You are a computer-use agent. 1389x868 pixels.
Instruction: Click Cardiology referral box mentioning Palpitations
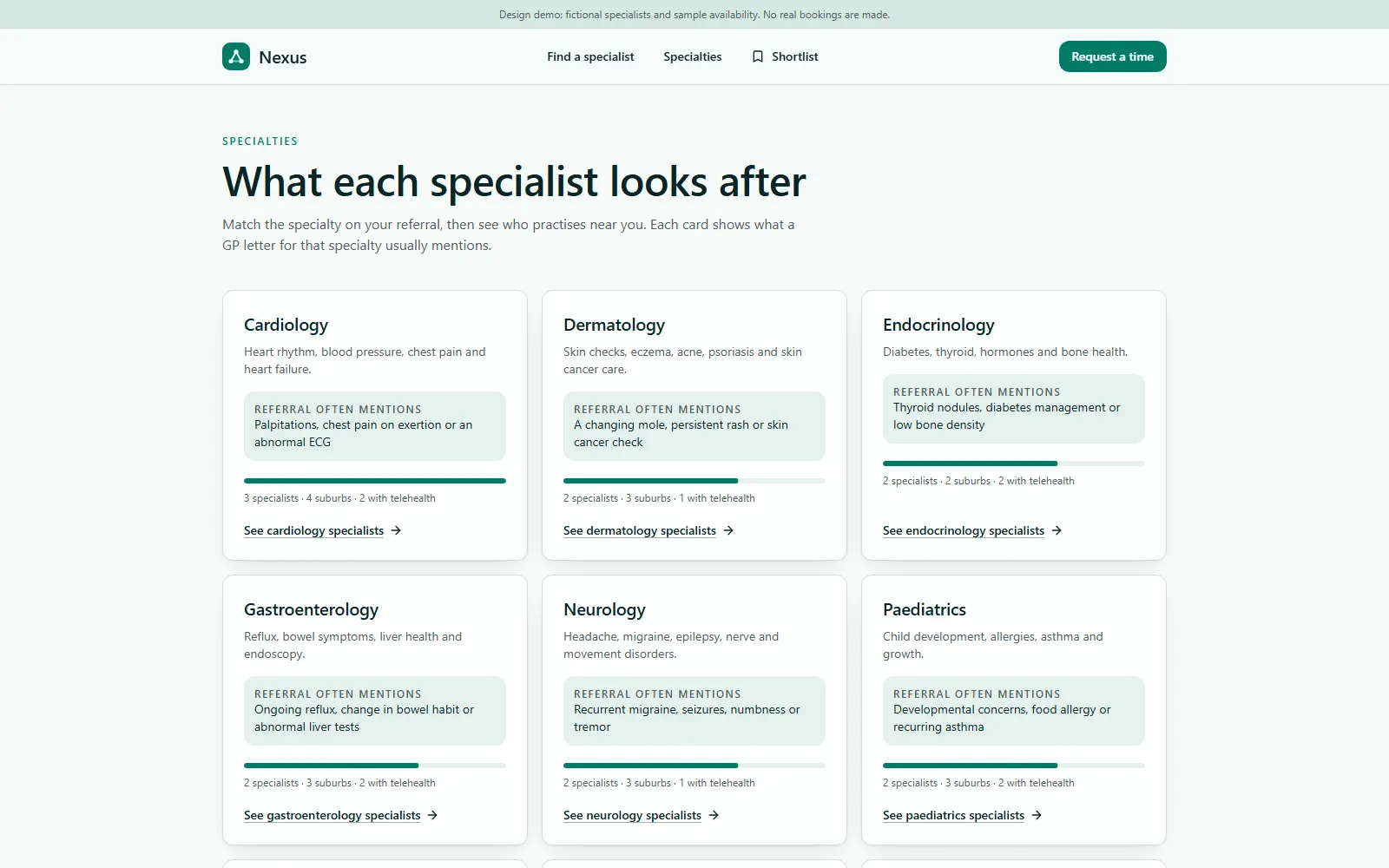(x=375, y=426)
